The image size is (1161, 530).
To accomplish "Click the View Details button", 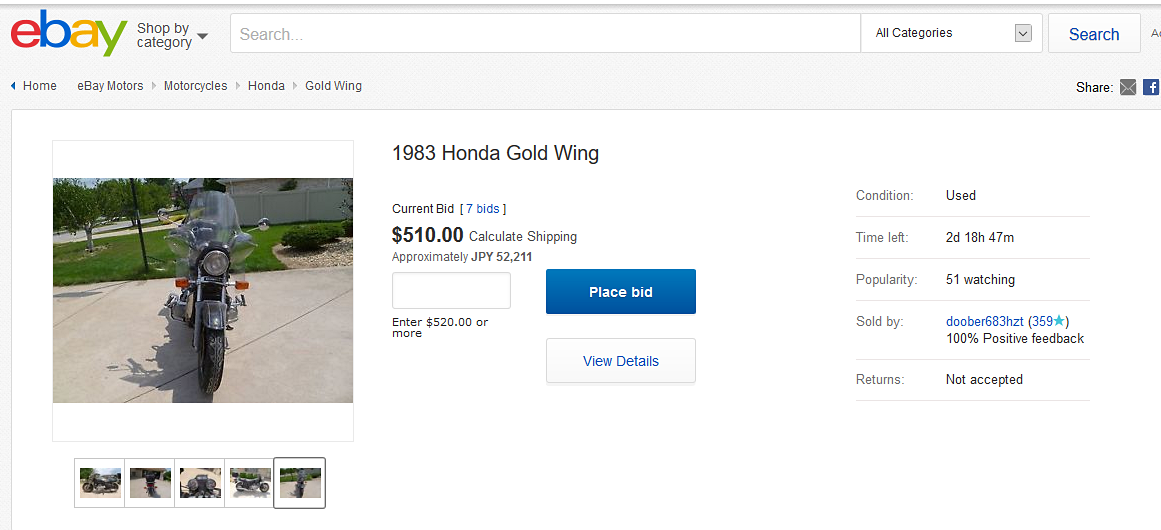I will (620, 361).
